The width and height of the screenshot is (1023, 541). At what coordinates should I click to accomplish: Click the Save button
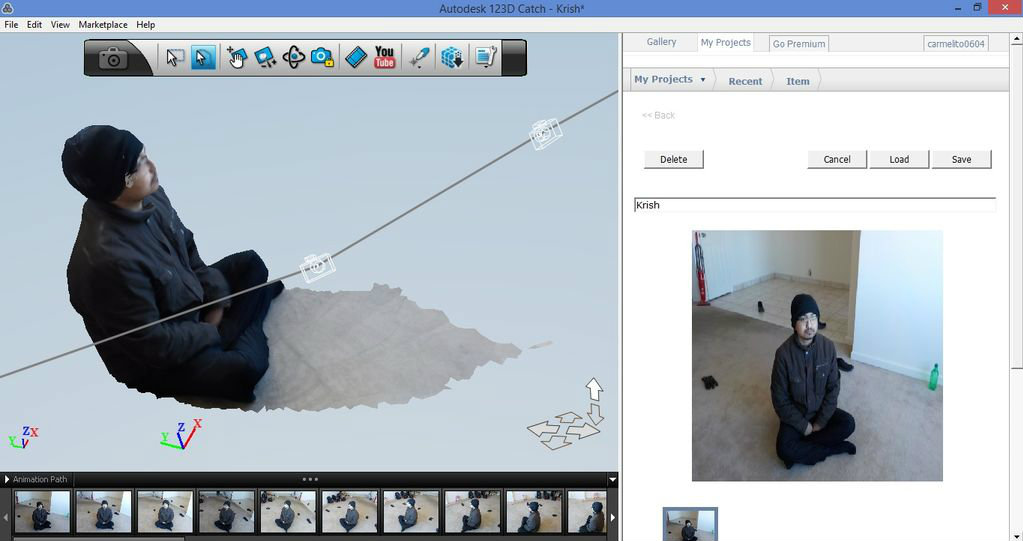962,159
